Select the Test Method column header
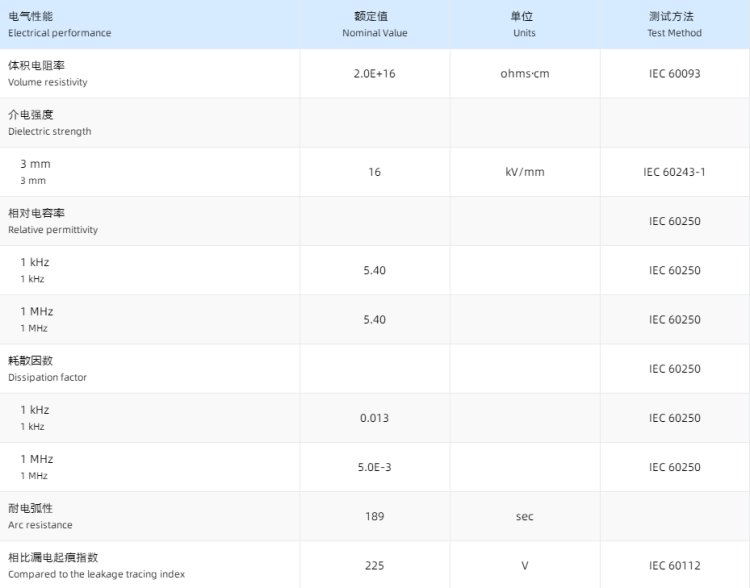 [674, 25]
